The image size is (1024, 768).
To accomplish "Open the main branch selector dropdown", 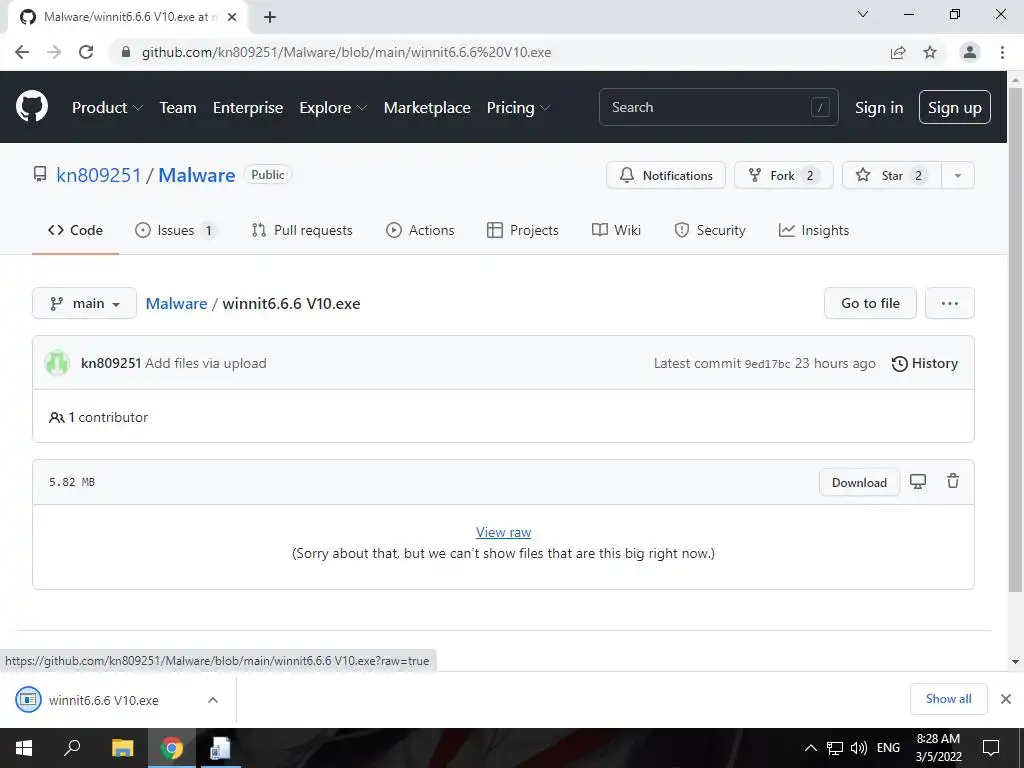I will point(84,303).
